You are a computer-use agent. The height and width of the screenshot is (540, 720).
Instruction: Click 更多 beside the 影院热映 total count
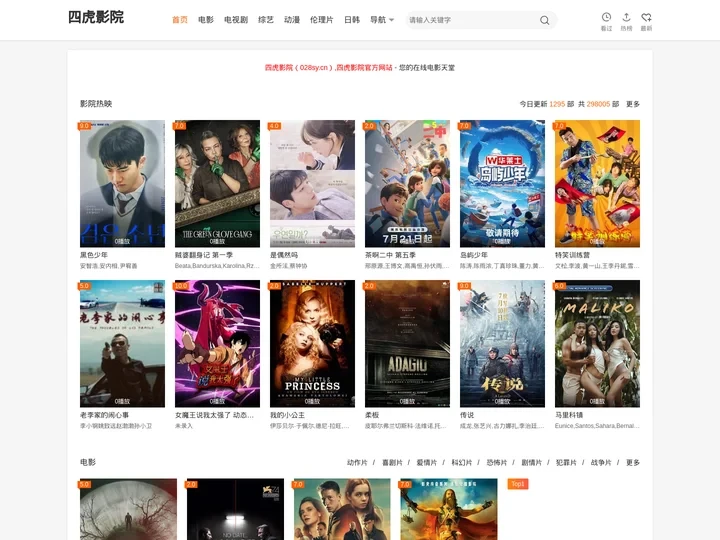[633, 104]
